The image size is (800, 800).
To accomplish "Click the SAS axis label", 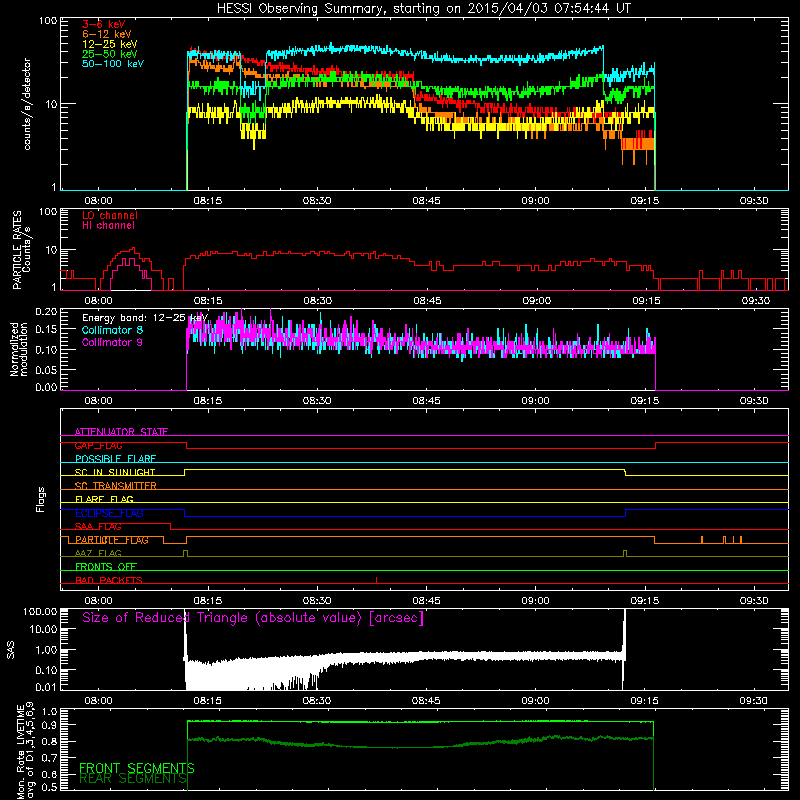I will tap(11, 650).
